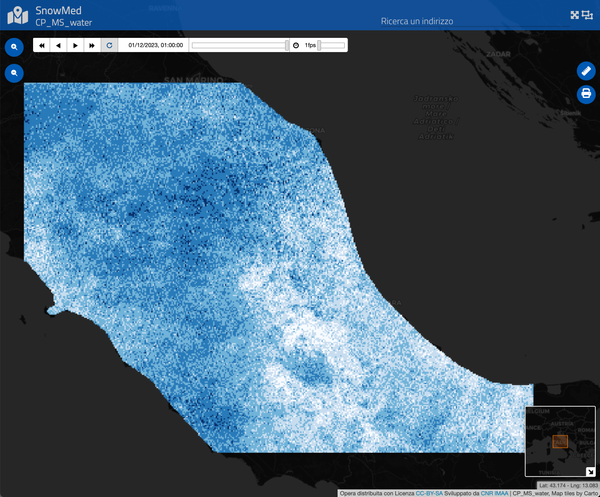The width and height of the screenshot is (600, 497).
Task: Click the SnowMed map logo icon
Action: pos(17,15)
